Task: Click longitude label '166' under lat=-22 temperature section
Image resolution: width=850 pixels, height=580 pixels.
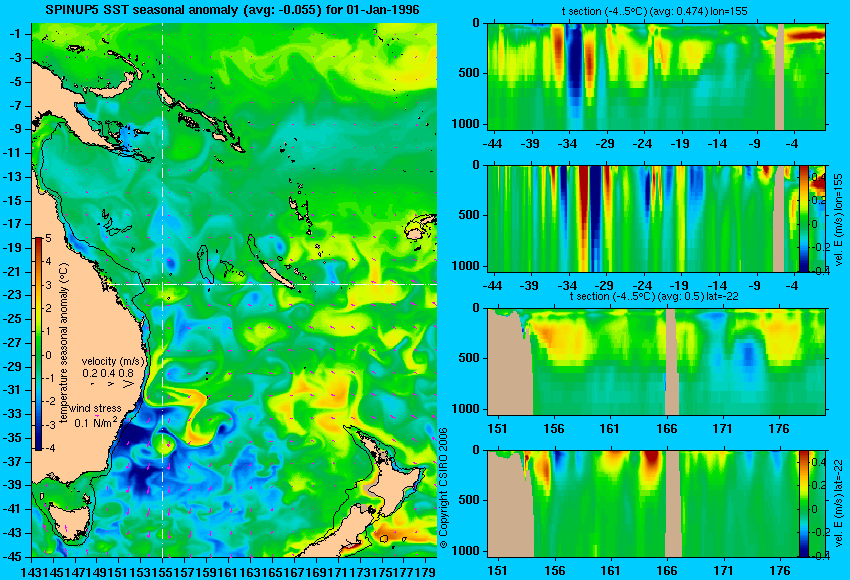Action: (x=666, y=429)
